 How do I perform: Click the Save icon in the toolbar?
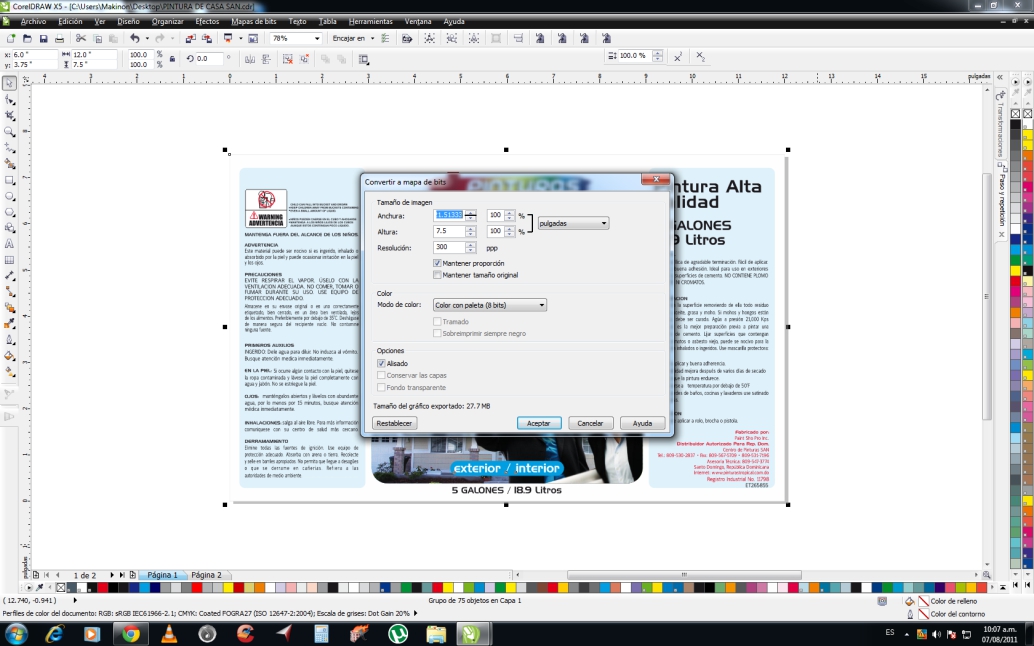42,38
